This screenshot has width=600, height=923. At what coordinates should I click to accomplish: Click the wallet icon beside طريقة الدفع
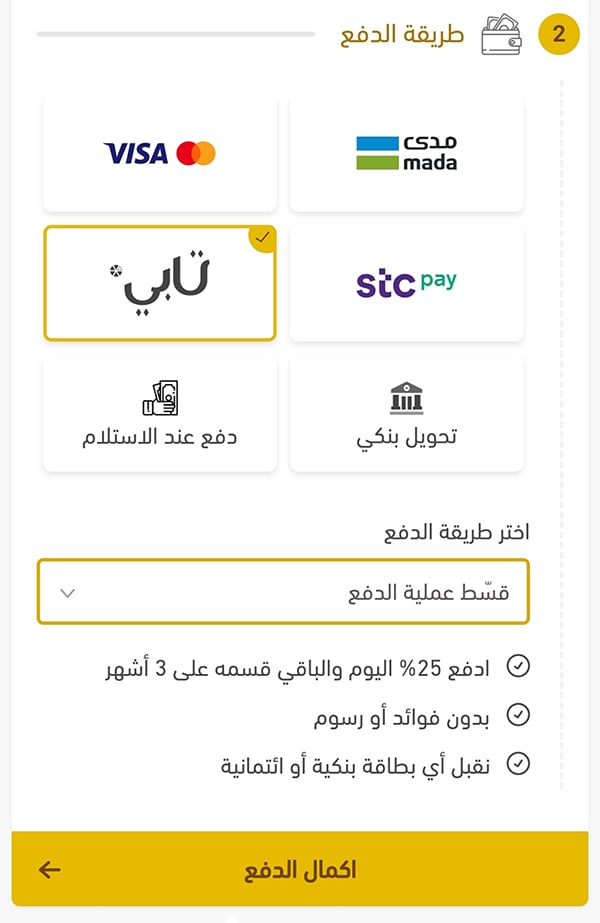click(x=501, y=35)
